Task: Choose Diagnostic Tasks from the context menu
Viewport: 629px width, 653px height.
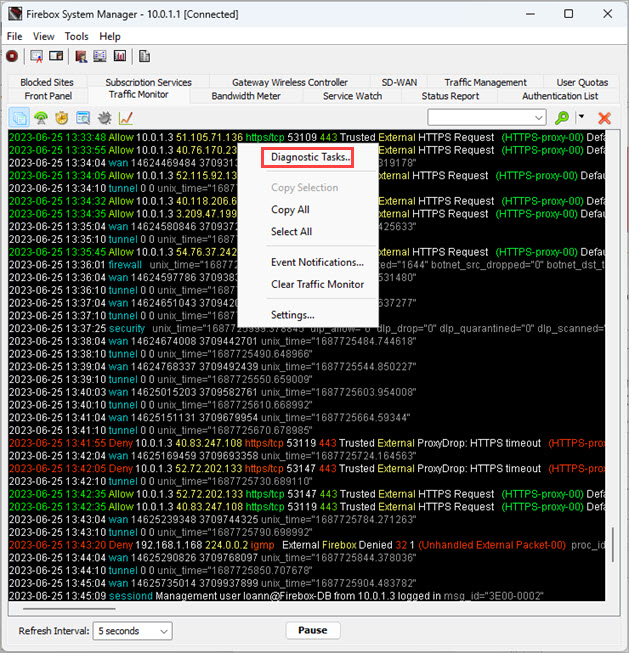Action: [310, 157]
